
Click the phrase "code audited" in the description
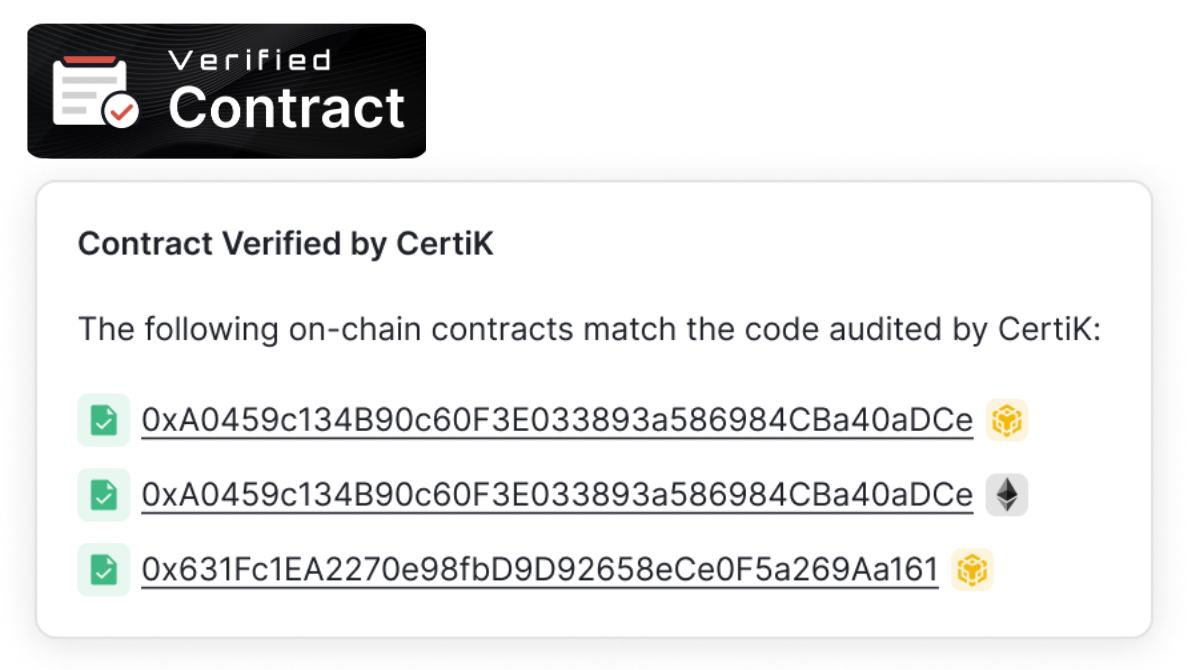point(831,329)
